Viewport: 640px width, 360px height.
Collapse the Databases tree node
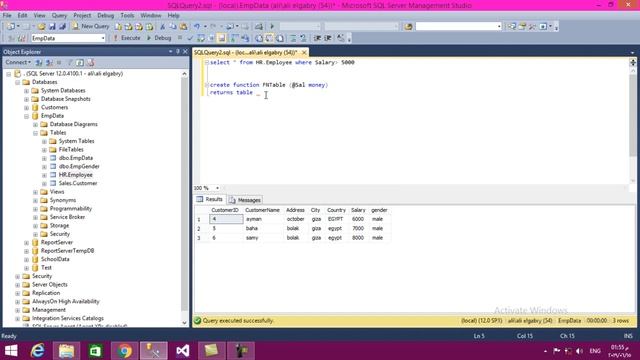(18, 82)
